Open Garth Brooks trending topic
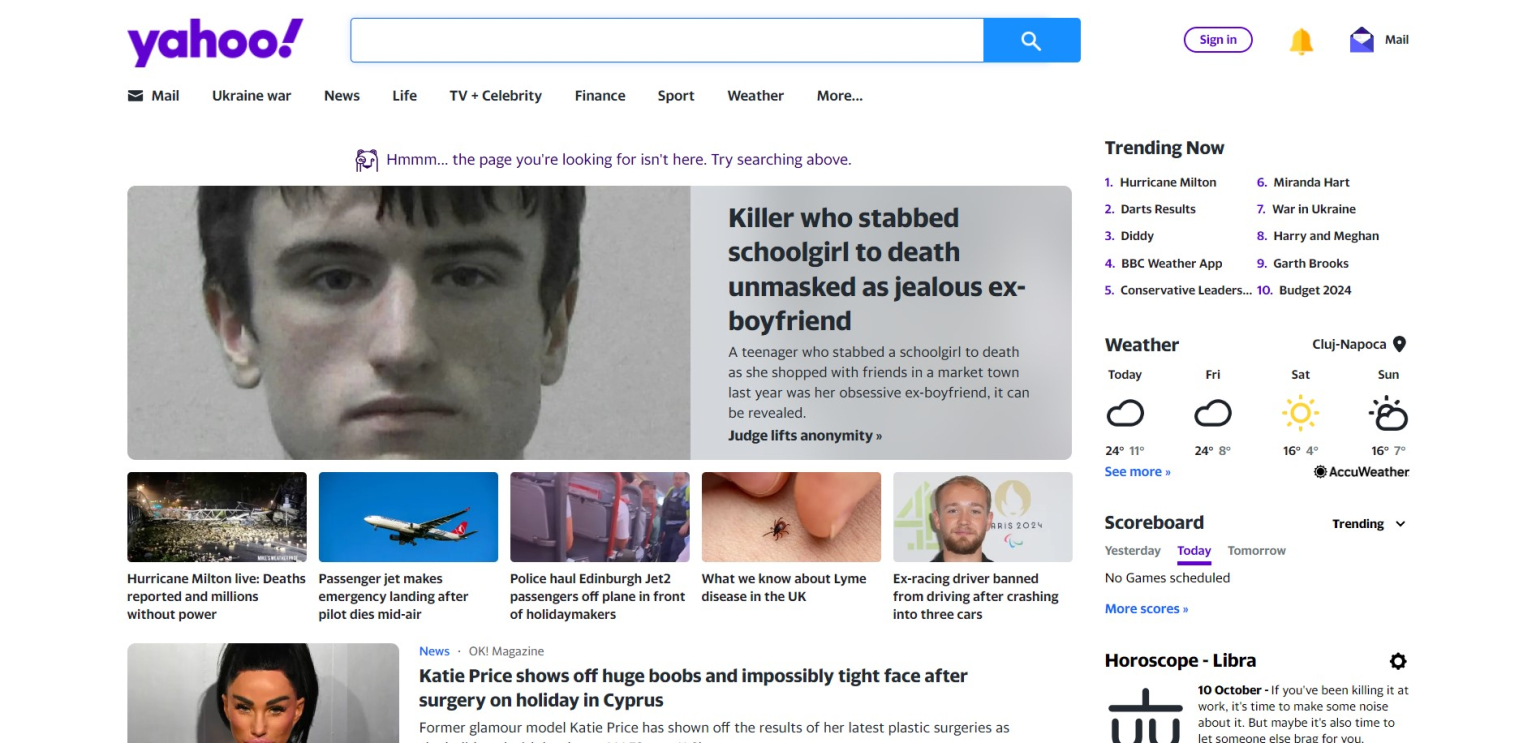The image size is (1536, 743). click(1311, 263)
